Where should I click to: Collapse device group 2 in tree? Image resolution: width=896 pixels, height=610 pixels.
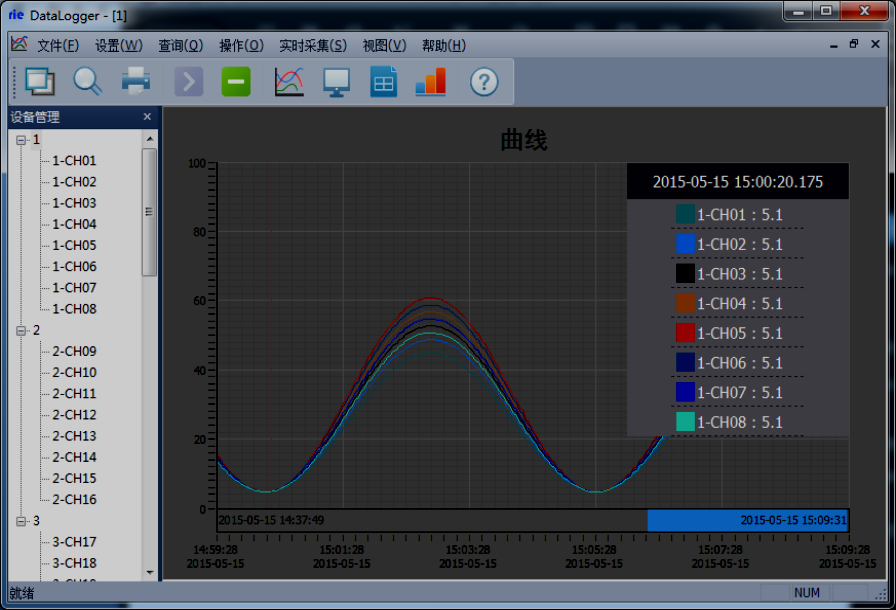[x=21, y=330]
